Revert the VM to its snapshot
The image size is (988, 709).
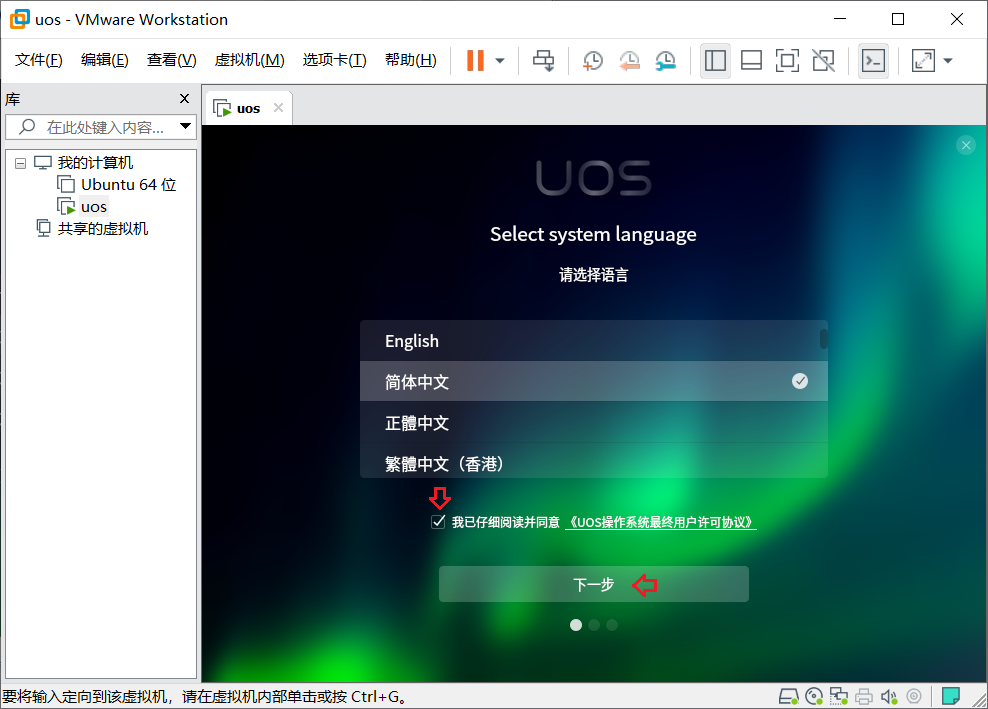pyautogui.click(x=629, y=61)
